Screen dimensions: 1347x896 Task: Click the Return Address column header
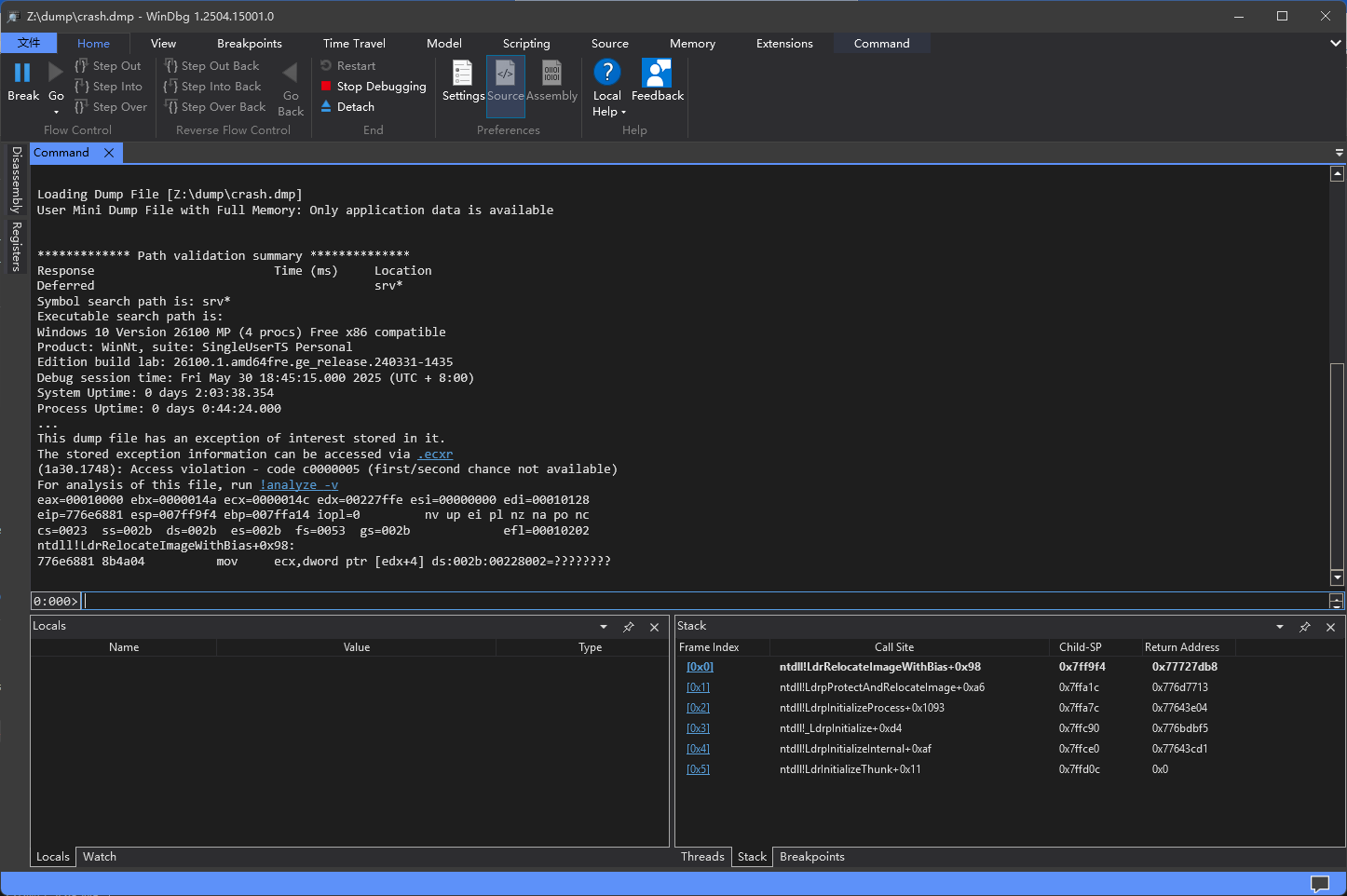(1182, 647)
